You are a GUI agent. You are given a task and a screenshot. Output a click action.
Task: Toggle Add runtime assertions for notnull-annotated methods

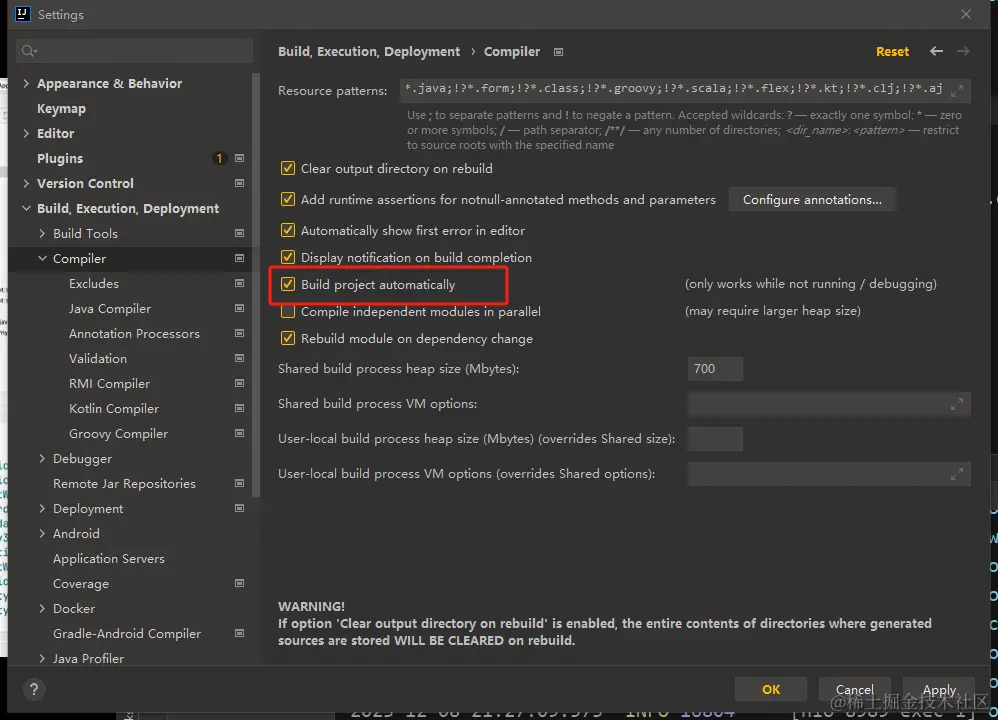tap(288, 199)
